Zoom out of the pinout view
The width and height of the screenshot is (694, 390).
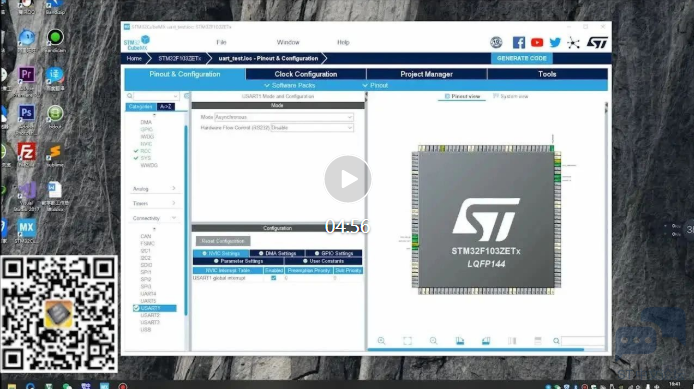coord(433,340)
